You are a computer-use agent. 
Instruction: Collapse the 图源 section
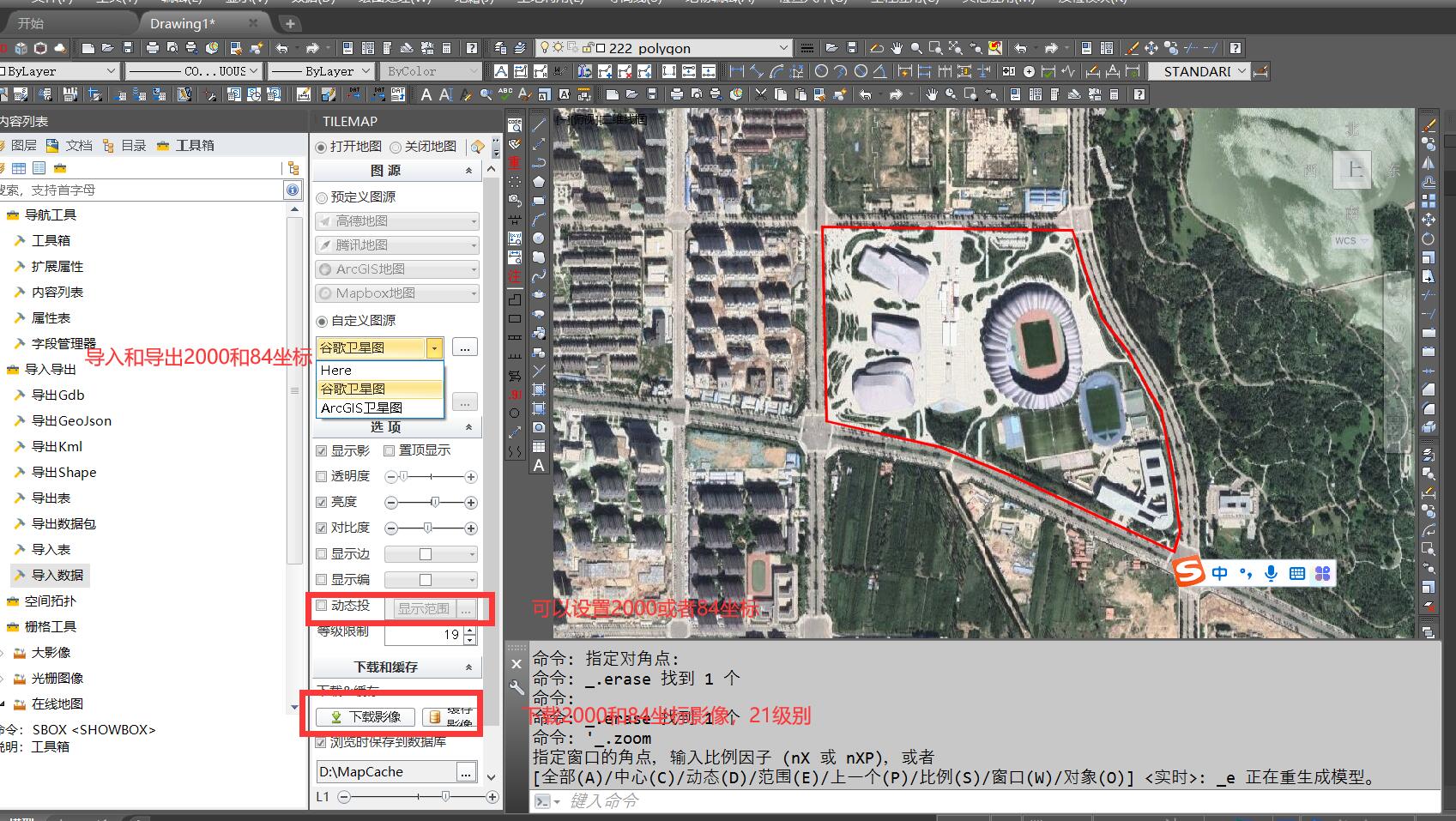[468, 171]
